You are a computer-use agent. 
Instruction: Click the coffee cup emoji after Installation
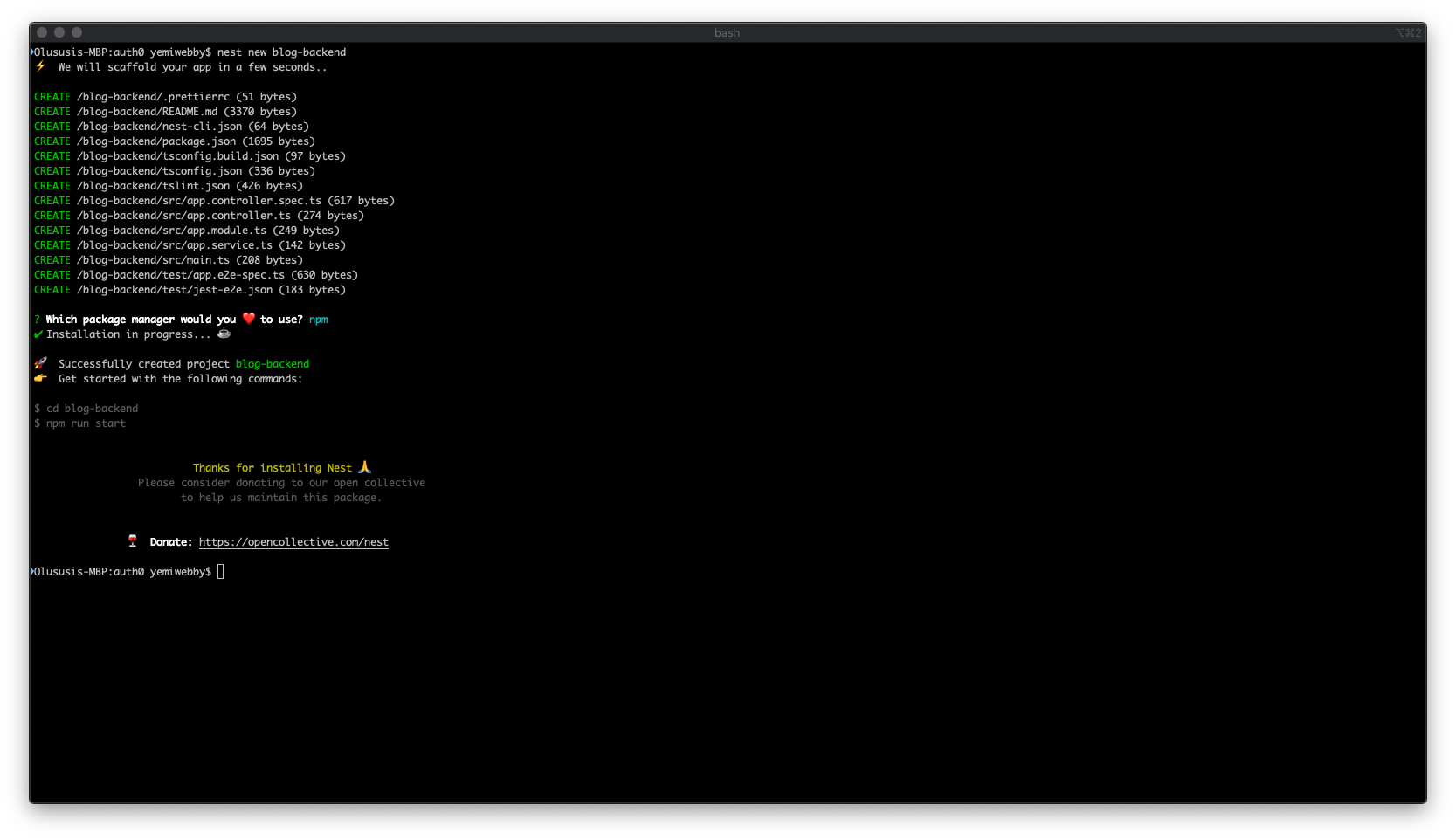click(x=224, y=334)
